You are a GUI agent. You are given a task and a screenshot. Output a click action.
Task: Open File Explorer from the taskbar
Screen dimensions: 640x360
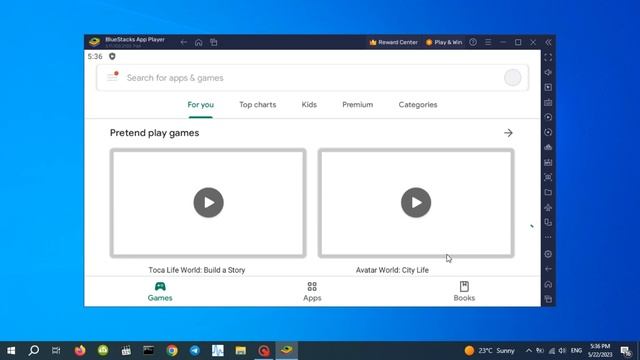(x=241, y=351)
